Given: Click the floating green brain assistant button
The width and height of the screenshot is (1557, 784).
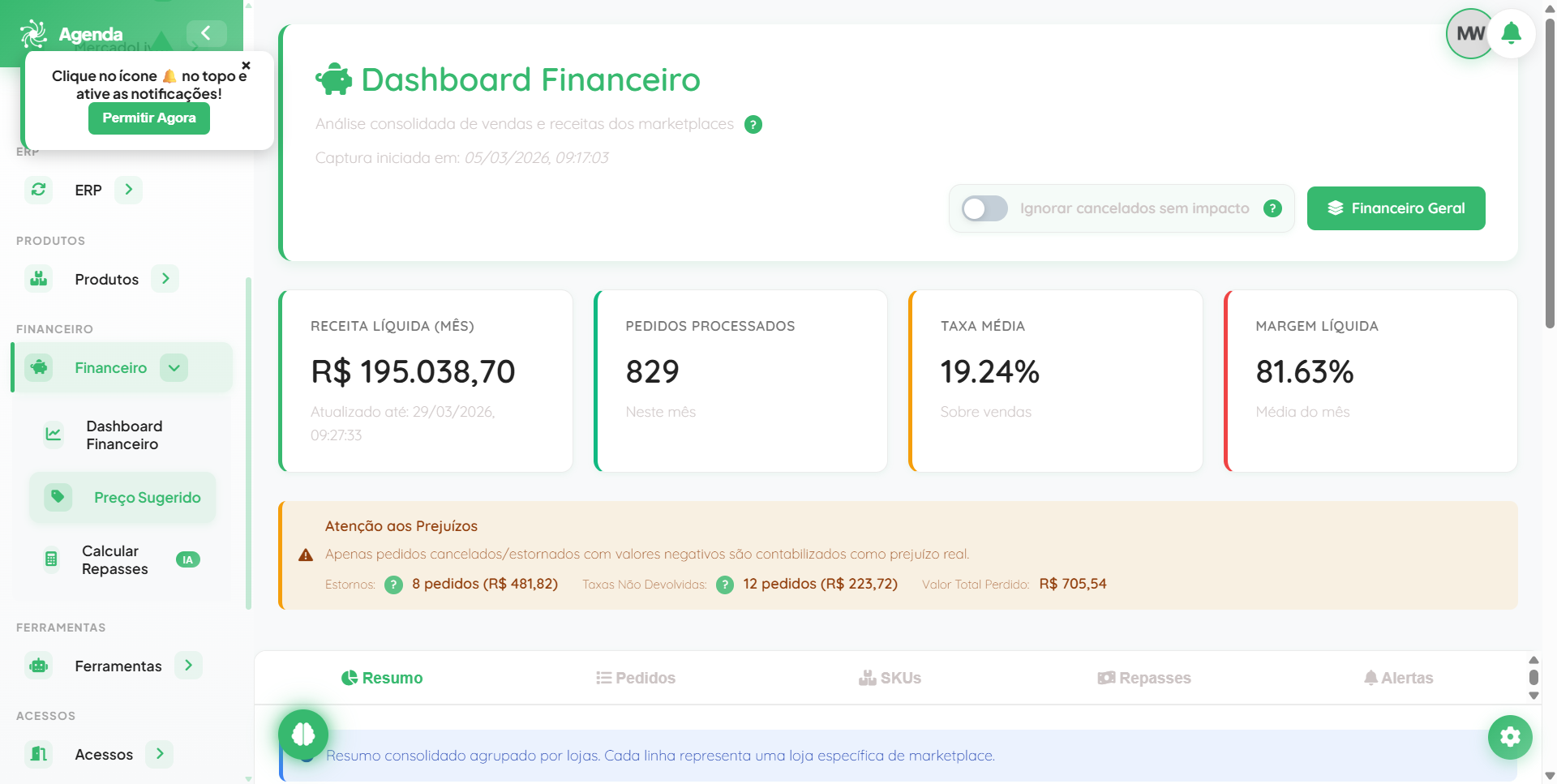Looking at the screenshot, I should pyautogui.click(x=303, y=735).
